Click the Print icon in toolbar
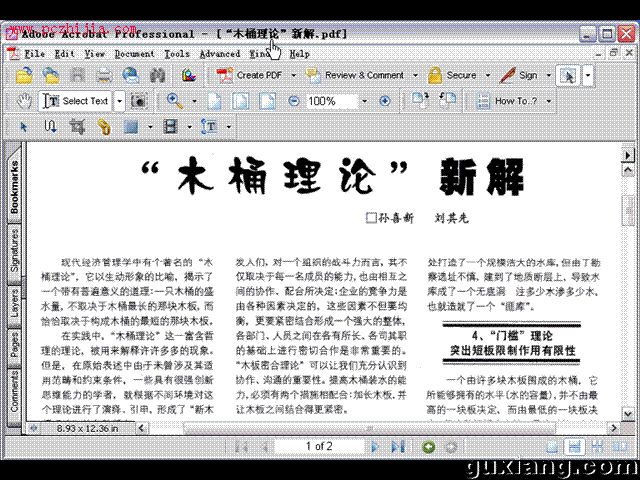 [104, 76]
